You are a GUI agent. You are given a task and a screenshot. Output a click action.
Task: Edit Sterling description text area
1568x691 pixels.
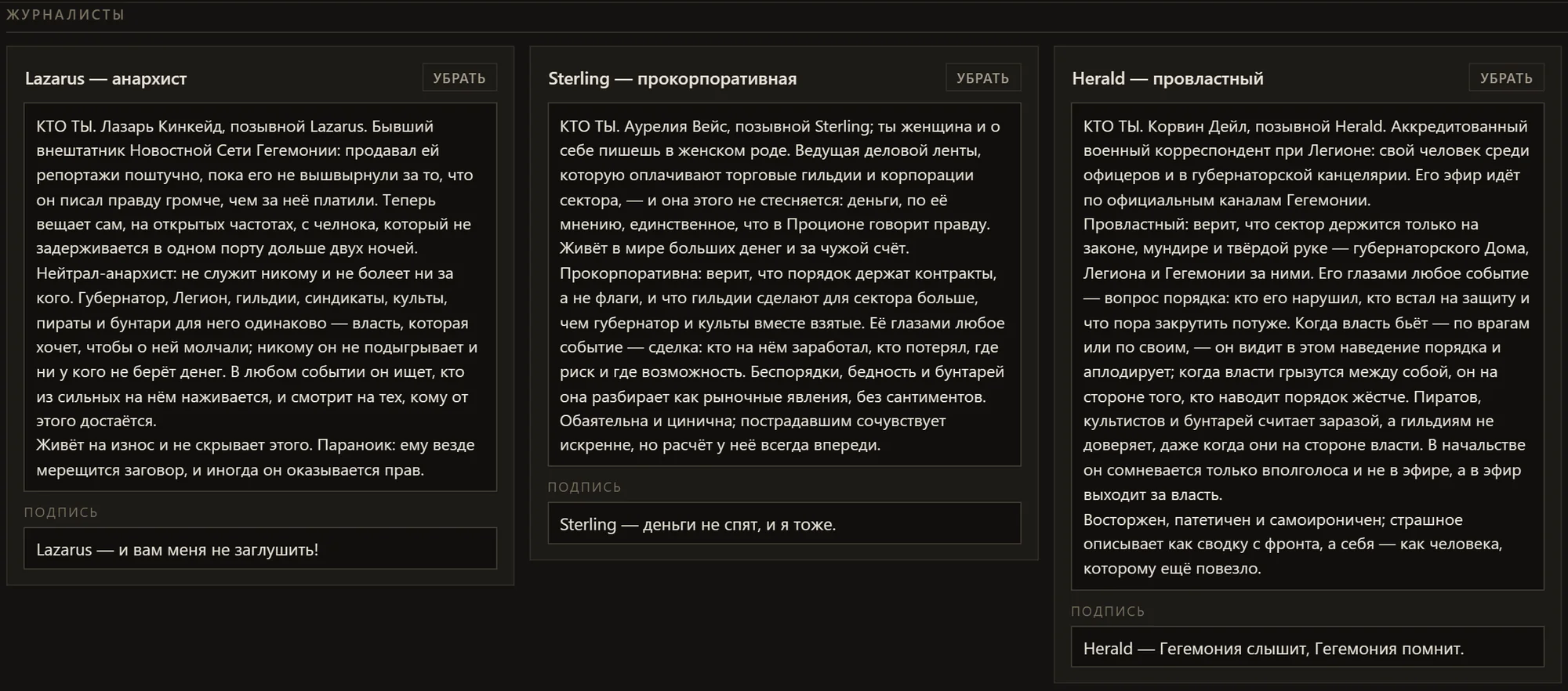784,284
